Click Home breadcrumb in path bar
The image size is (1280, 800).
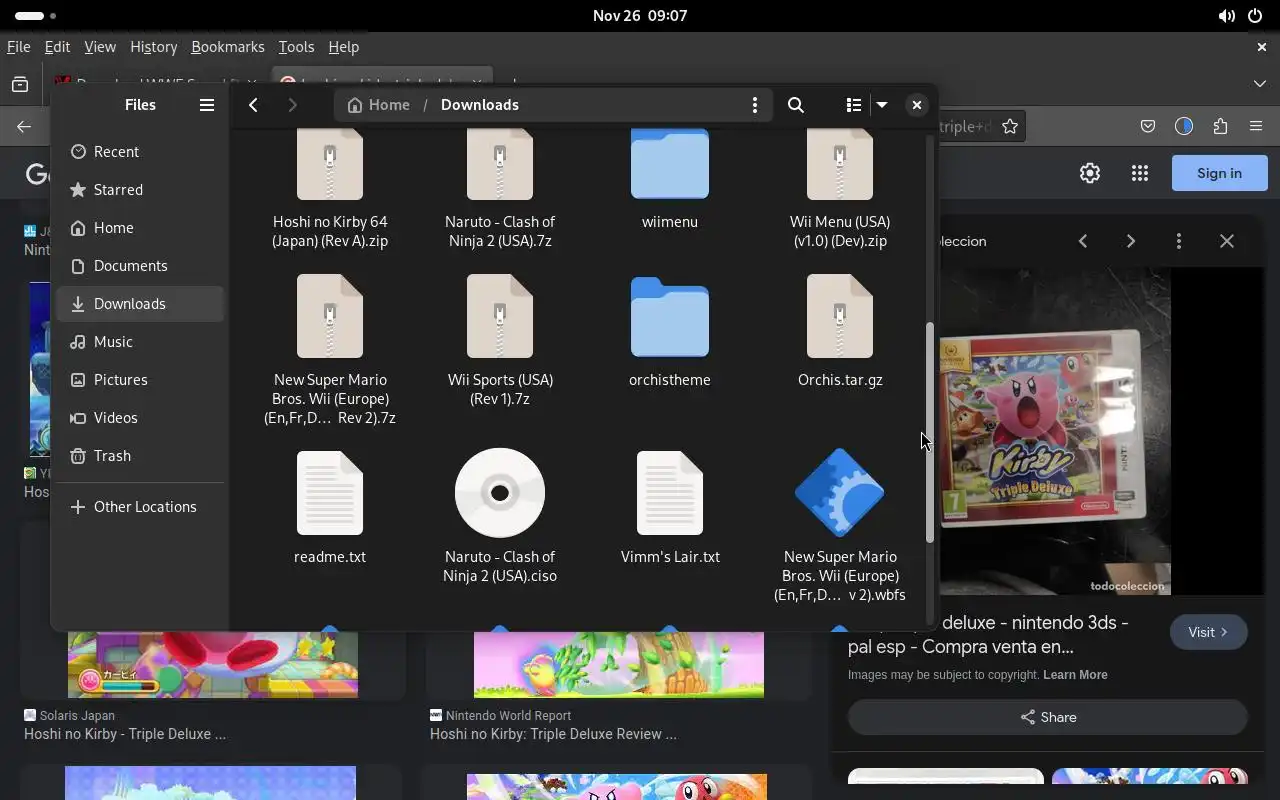[379, 105]
